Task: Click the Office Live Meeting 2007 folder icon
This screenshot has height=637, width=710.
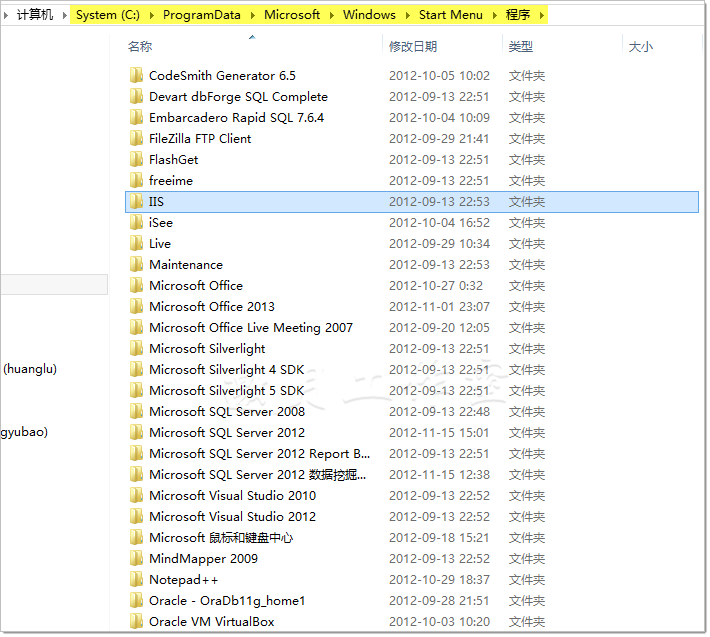Action: click(x=136, y=327)
